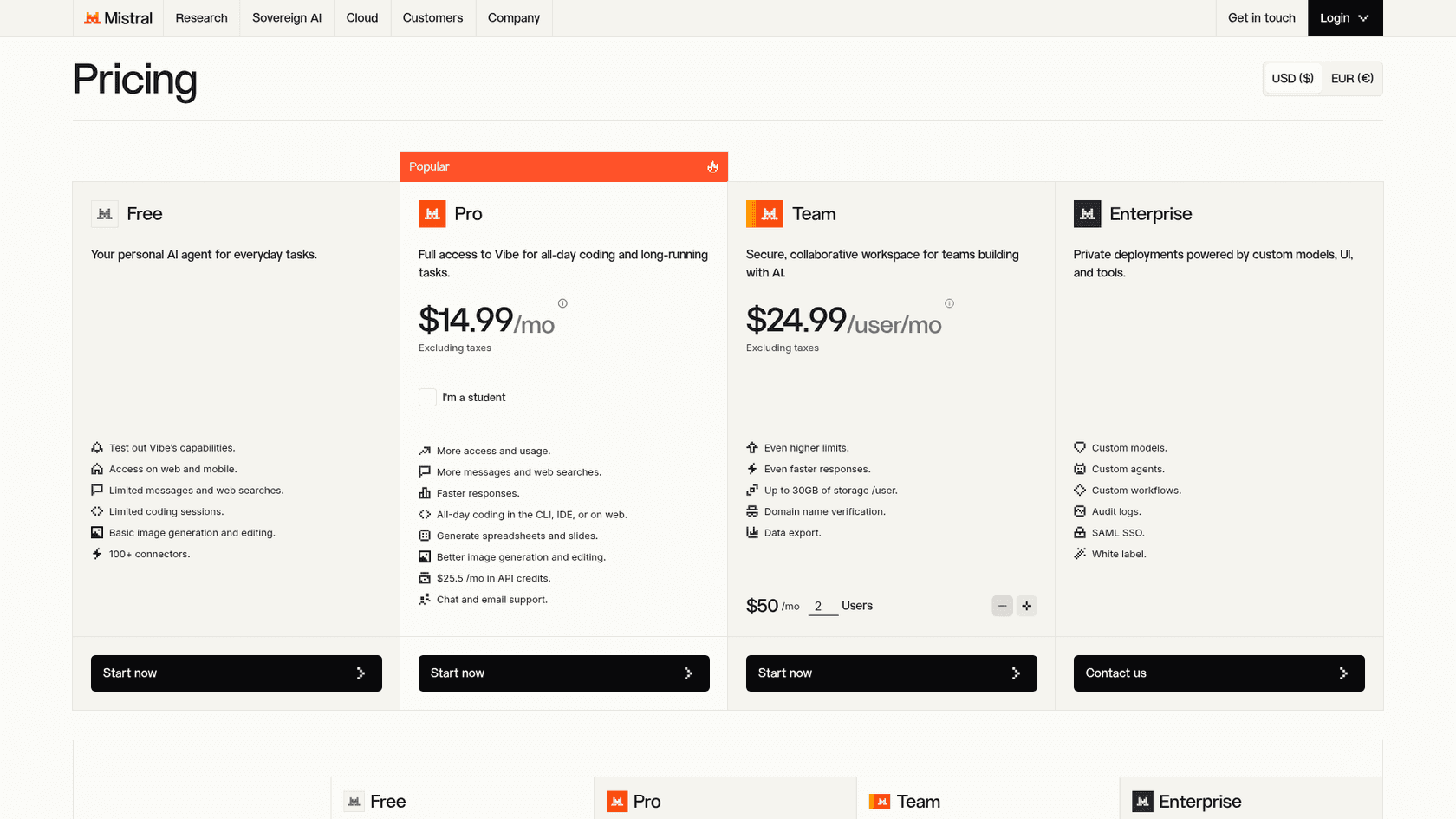The width and height of the screenshot is (1456, 819).
Task: Click icon beside Data export
Action: pyautogui.click(x=752, y=533)
